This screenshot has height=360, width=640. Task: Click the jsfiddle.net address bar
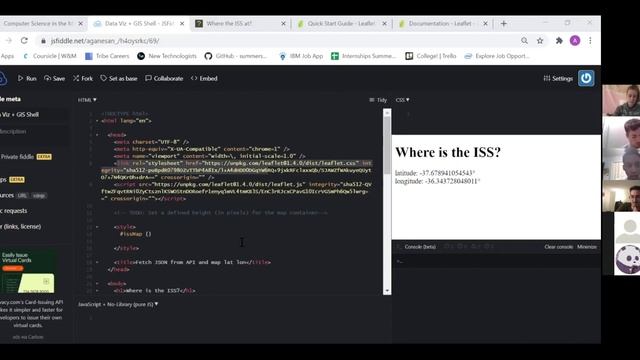pyautogui.click(x=278, y=40)
